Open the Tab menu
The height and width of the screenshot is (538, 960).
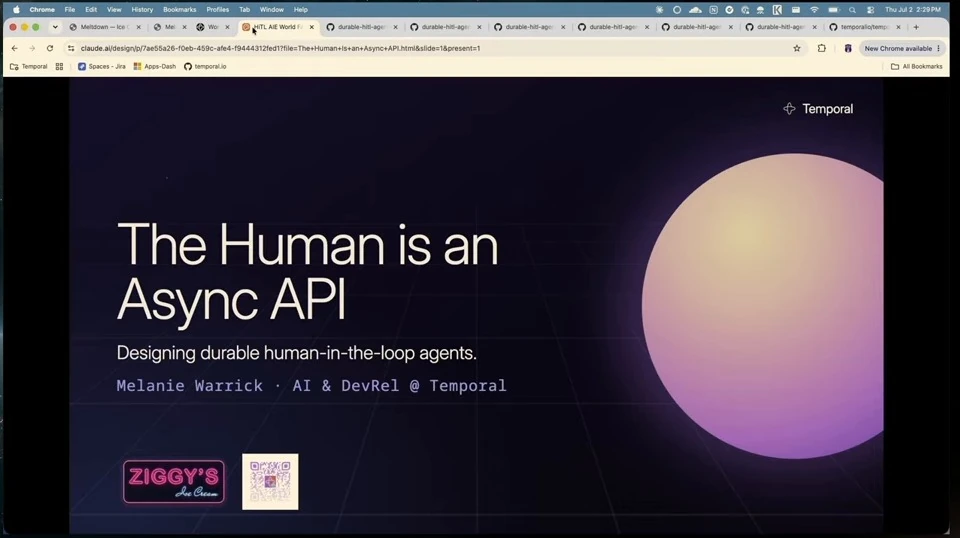coord(244,10)
